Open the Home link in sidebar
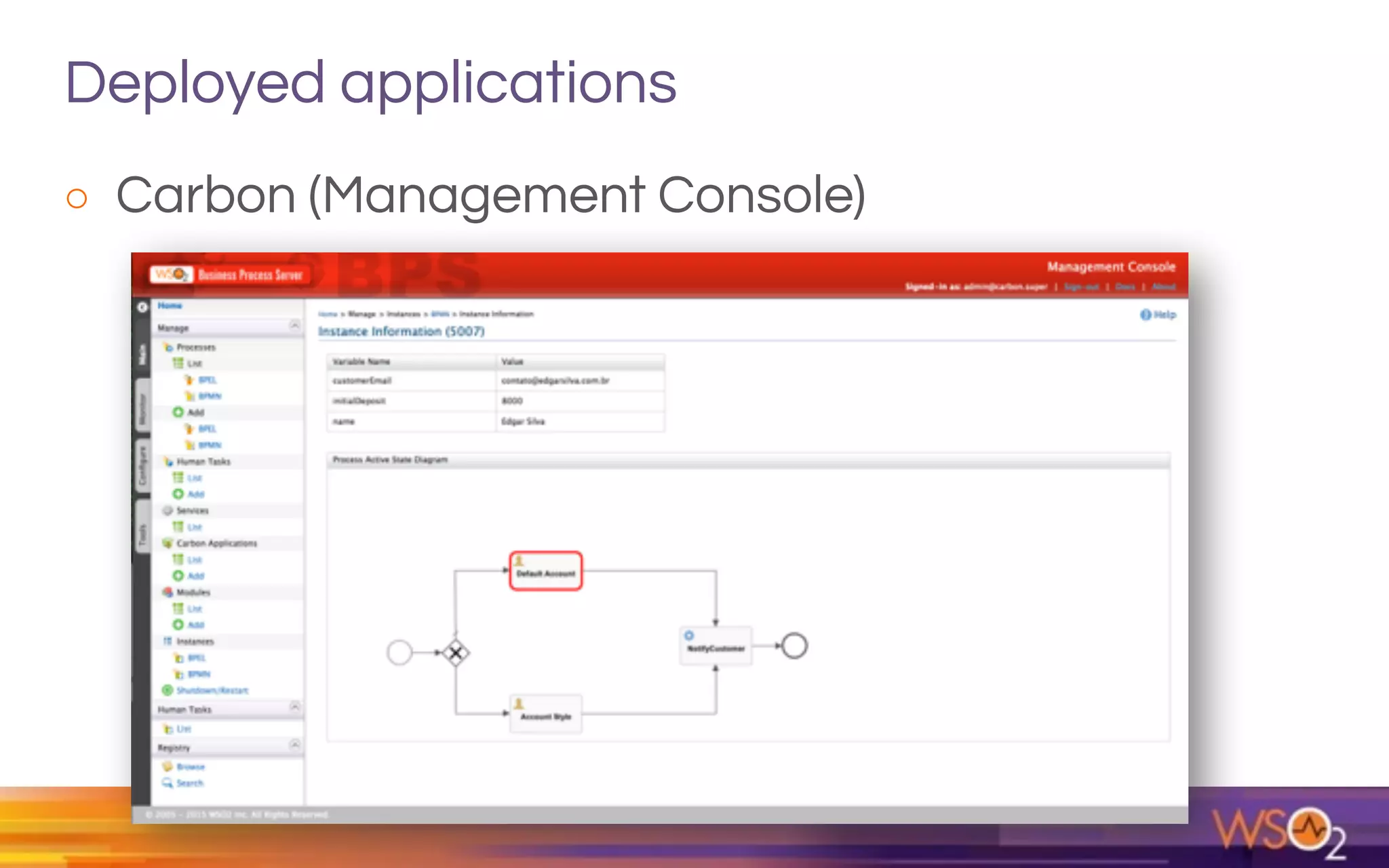The width and height of the screenshot is (1389, 868). (x=170, y=306)
